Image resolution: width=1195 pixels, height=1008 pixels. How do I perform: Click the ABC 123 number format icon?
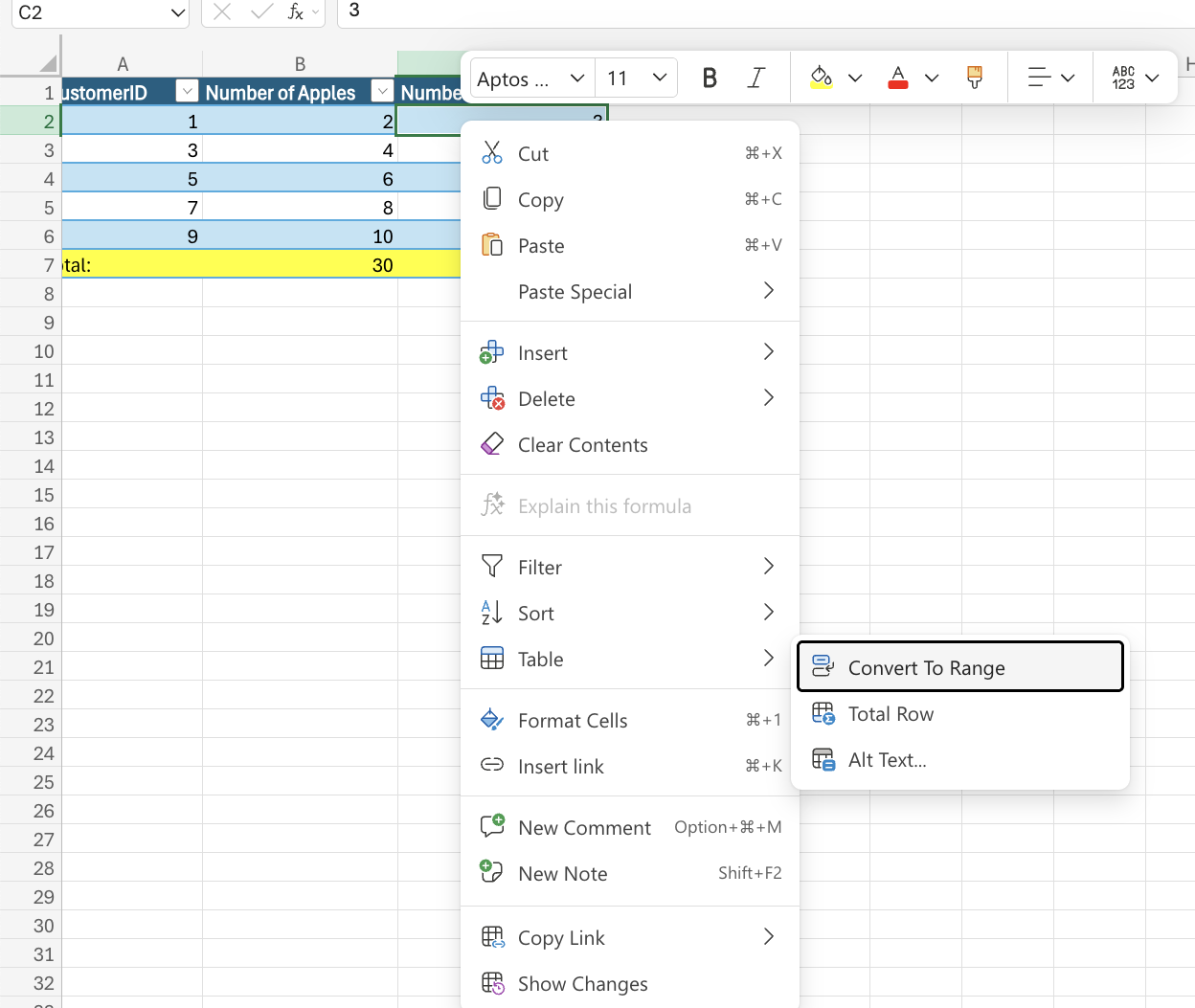click(x=1123, y=78)
